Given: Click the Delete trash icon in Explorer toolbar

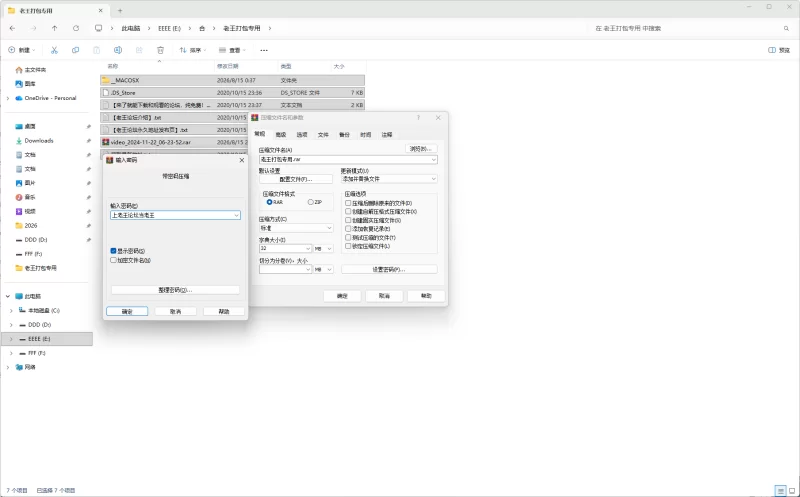Looking at the screenshot, I should pos(160,50).
